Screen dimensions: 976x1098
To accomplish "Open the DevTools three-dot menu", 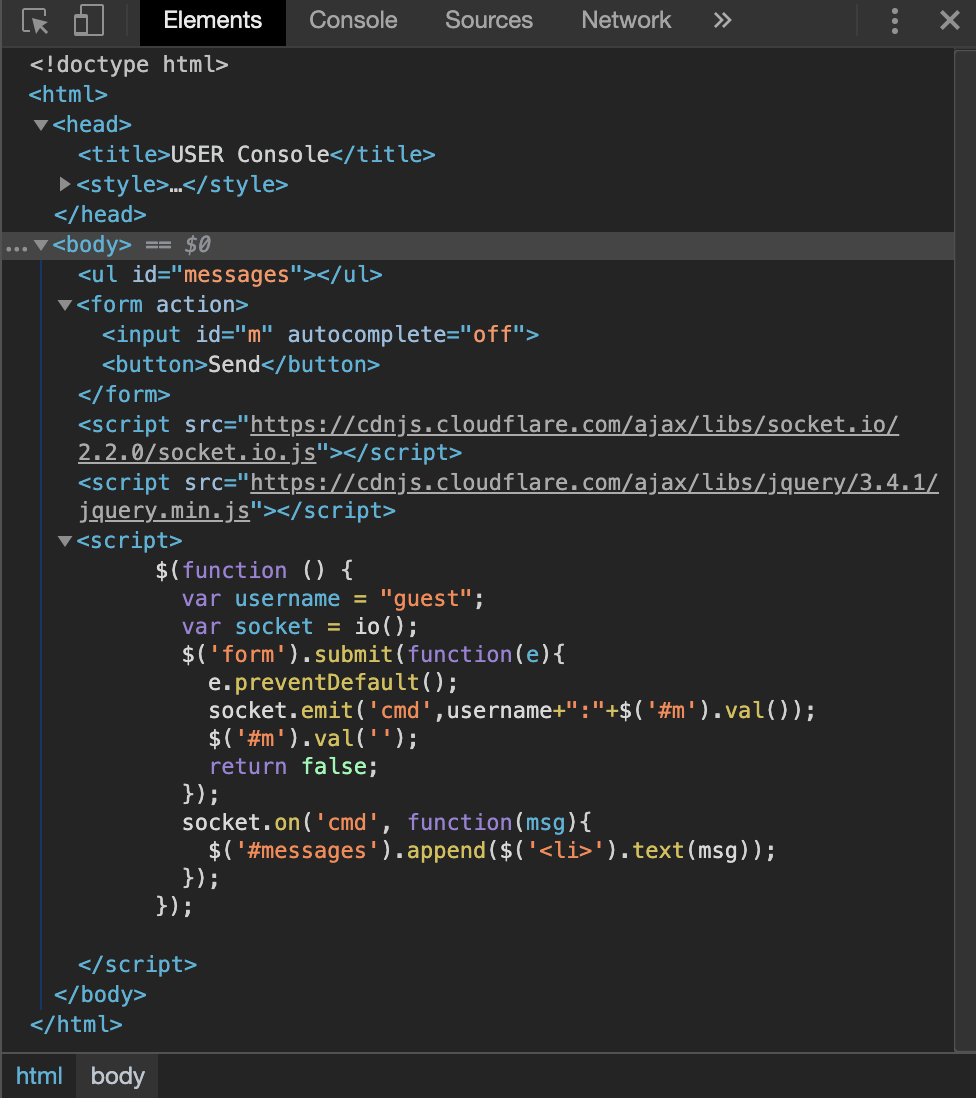I will [895, 21].
